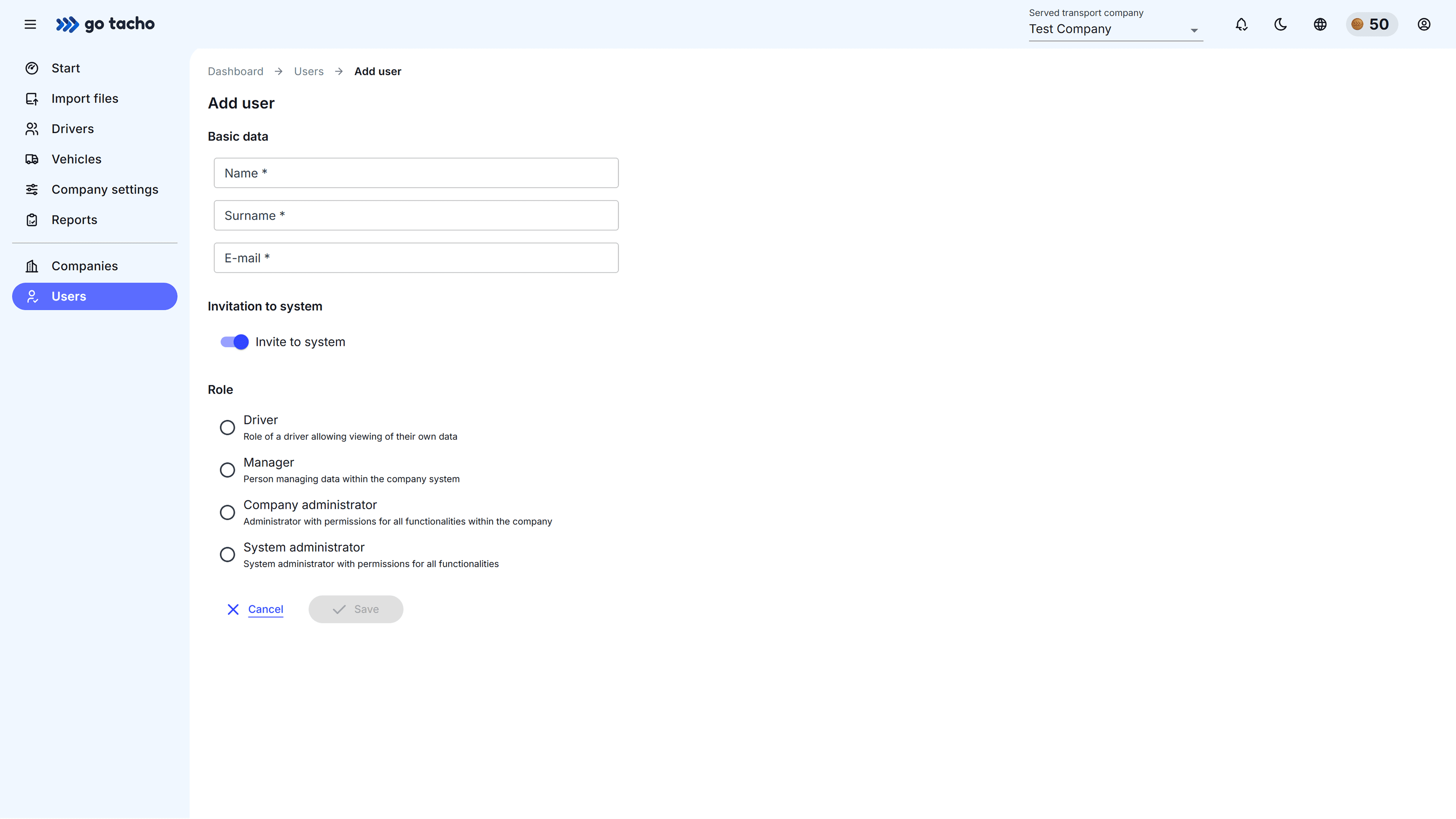Open Company settings
Image resolution: width=1456 pixels, height=819 pixels.
[94, 190]
